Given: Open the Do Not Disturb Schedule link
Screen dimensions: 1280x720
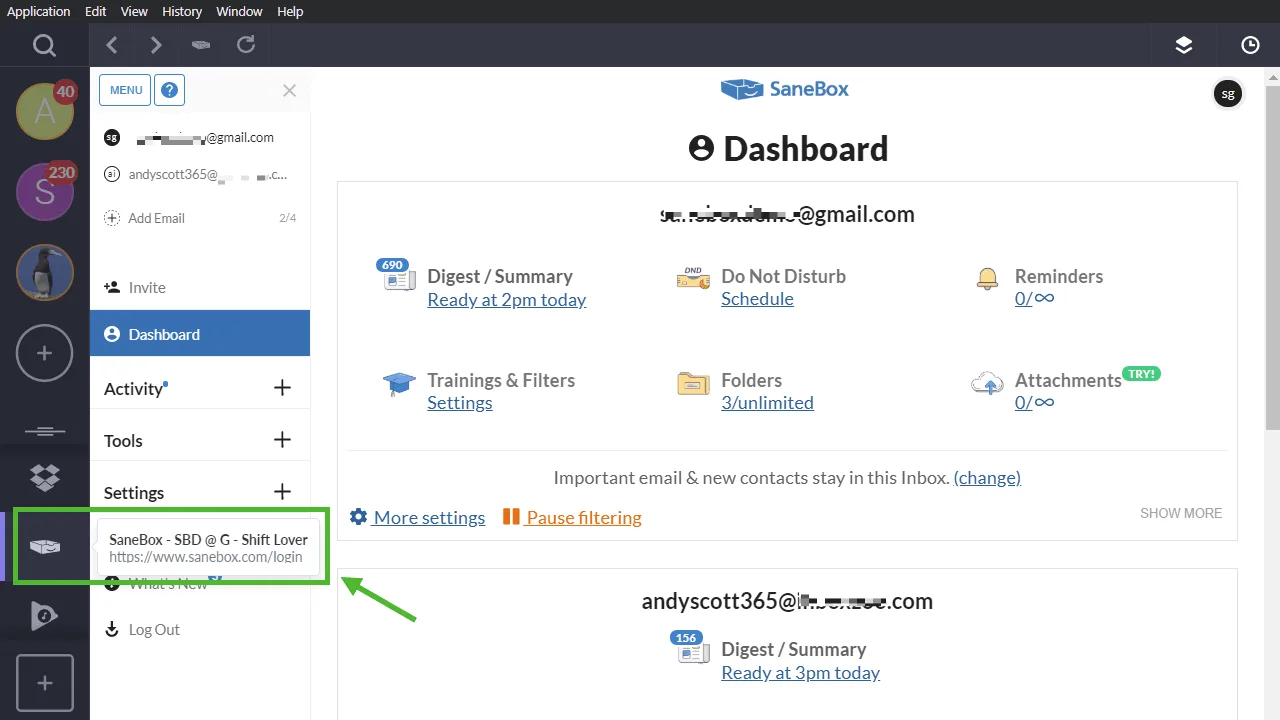Looking at the screenshot, I should tap(757, 299).
